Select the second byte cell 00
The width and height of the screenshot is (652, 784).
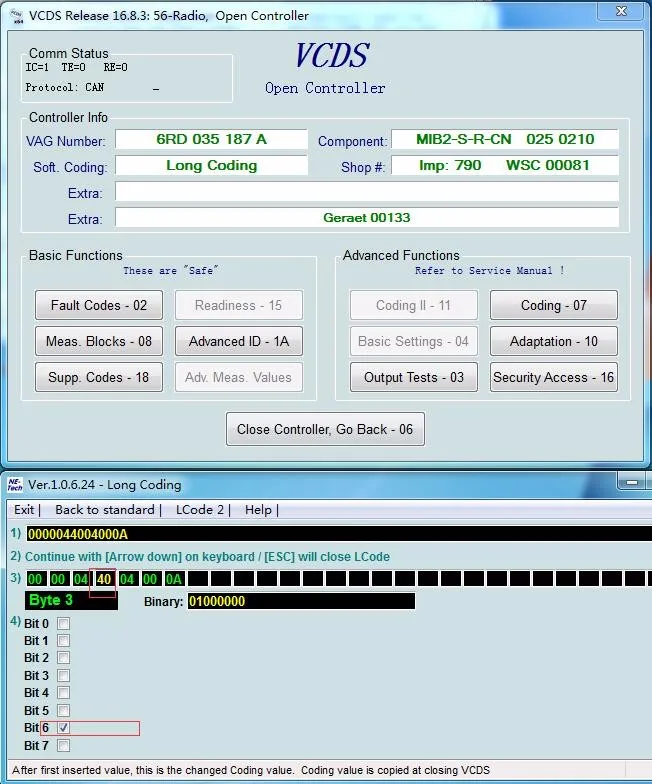(x=58, y=579)
